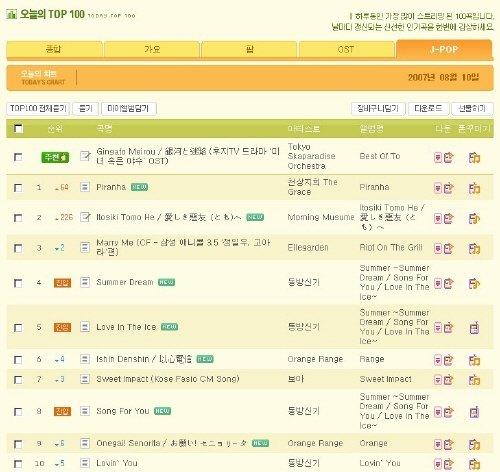The image size is (500, 472).
Task: Check the box for rank 1 Piranha
Action: (x=18, y=188)
